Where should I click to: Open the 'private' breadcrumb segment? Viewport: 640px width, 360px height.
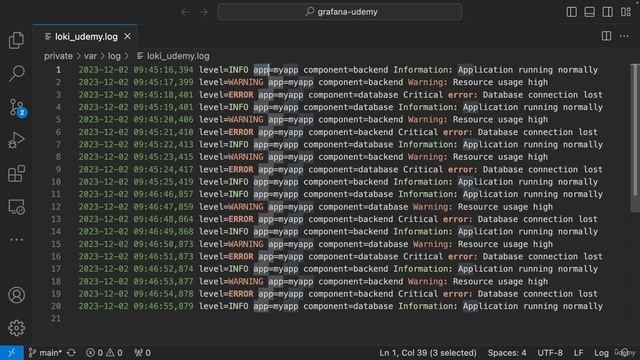[58, 56]
